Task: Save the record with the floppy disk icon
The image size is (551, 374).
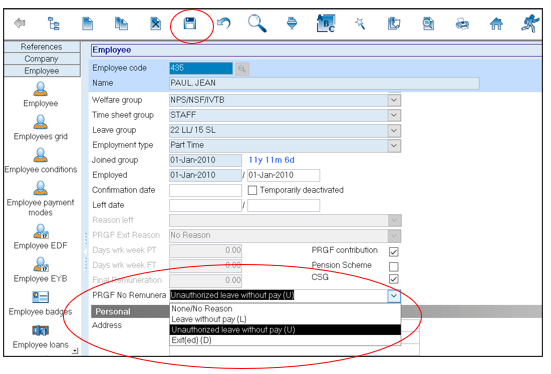Action: (190, 24)
